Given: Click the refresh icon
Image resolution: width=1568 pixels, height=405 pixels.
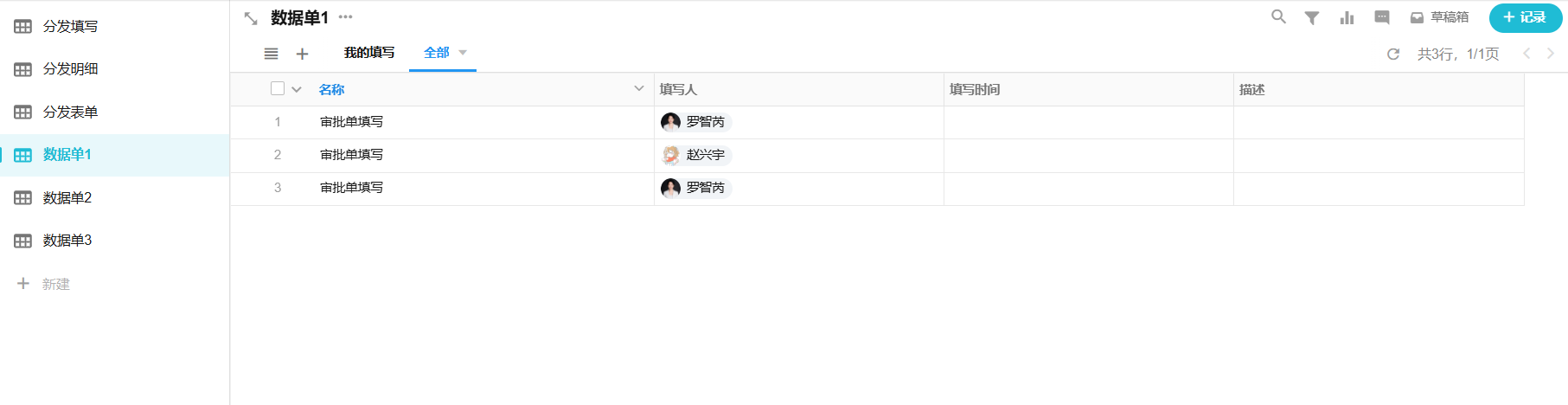Looking at the screenshot, I should point(1393,54).
